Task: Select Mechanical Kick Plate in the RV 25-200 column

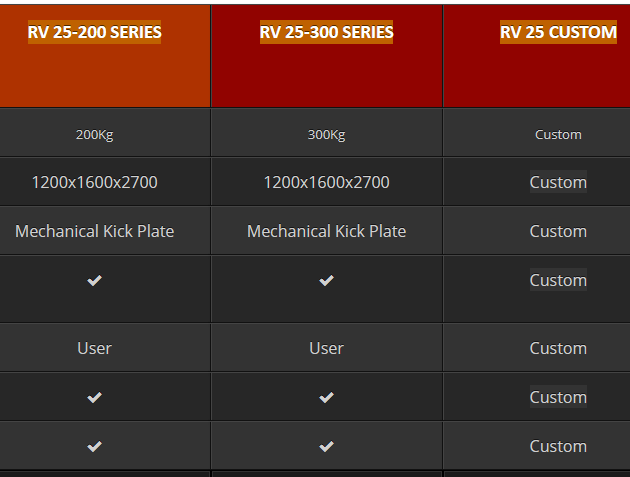Action: pyautogui.click(x=94, y=231)
